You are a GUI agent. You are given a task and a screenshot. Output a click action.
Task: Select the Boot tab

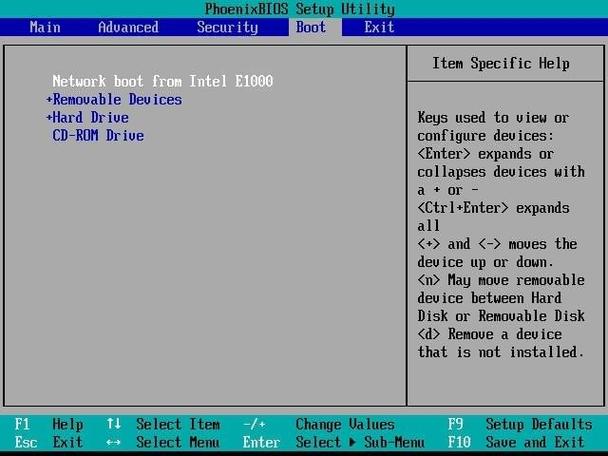(x=311, y=27)
